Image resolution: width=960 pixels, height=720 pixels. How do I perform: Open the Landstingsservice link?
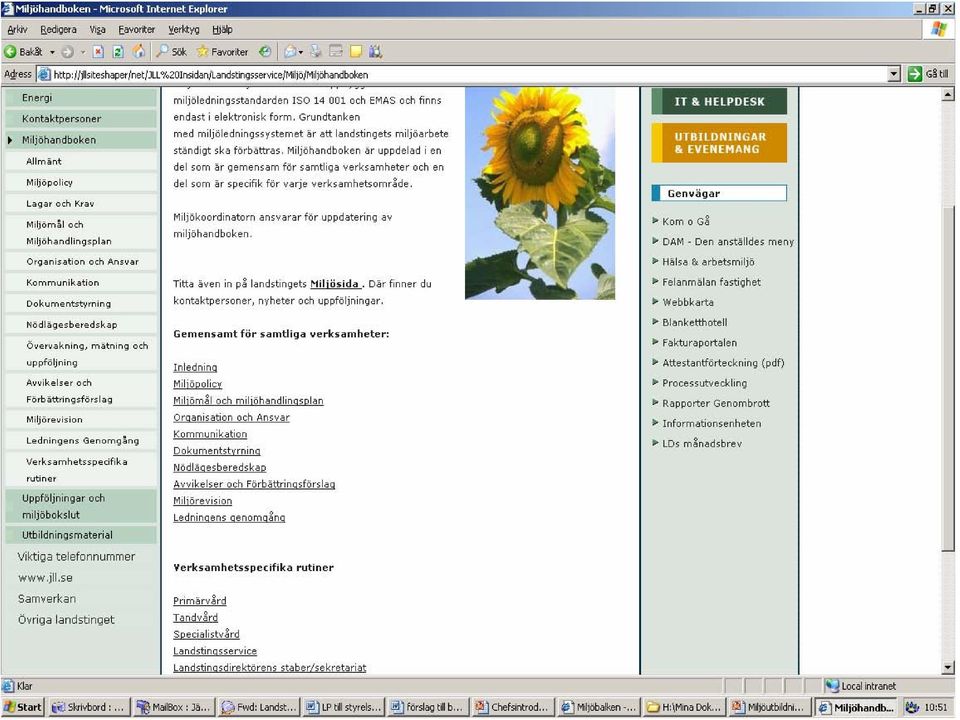pos(215,651)
